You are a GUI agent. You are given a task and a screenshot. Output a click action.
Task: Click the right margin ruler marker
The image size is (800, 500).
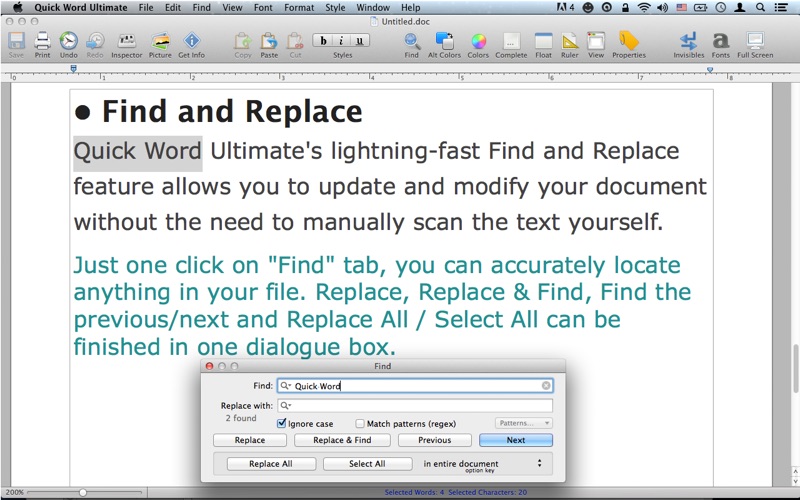710,69
